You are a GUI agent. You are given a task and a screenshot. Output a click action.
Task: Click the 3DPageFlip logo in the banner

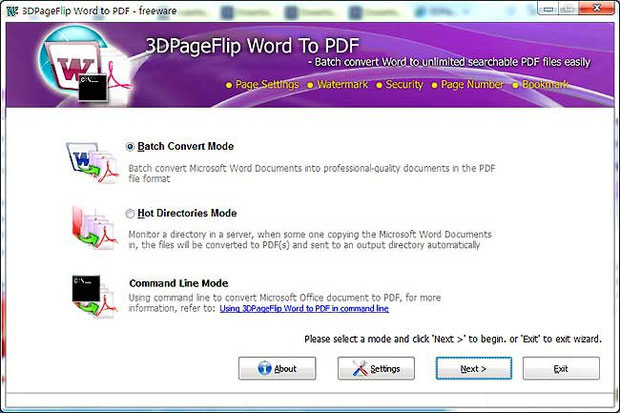click(85, 64)
